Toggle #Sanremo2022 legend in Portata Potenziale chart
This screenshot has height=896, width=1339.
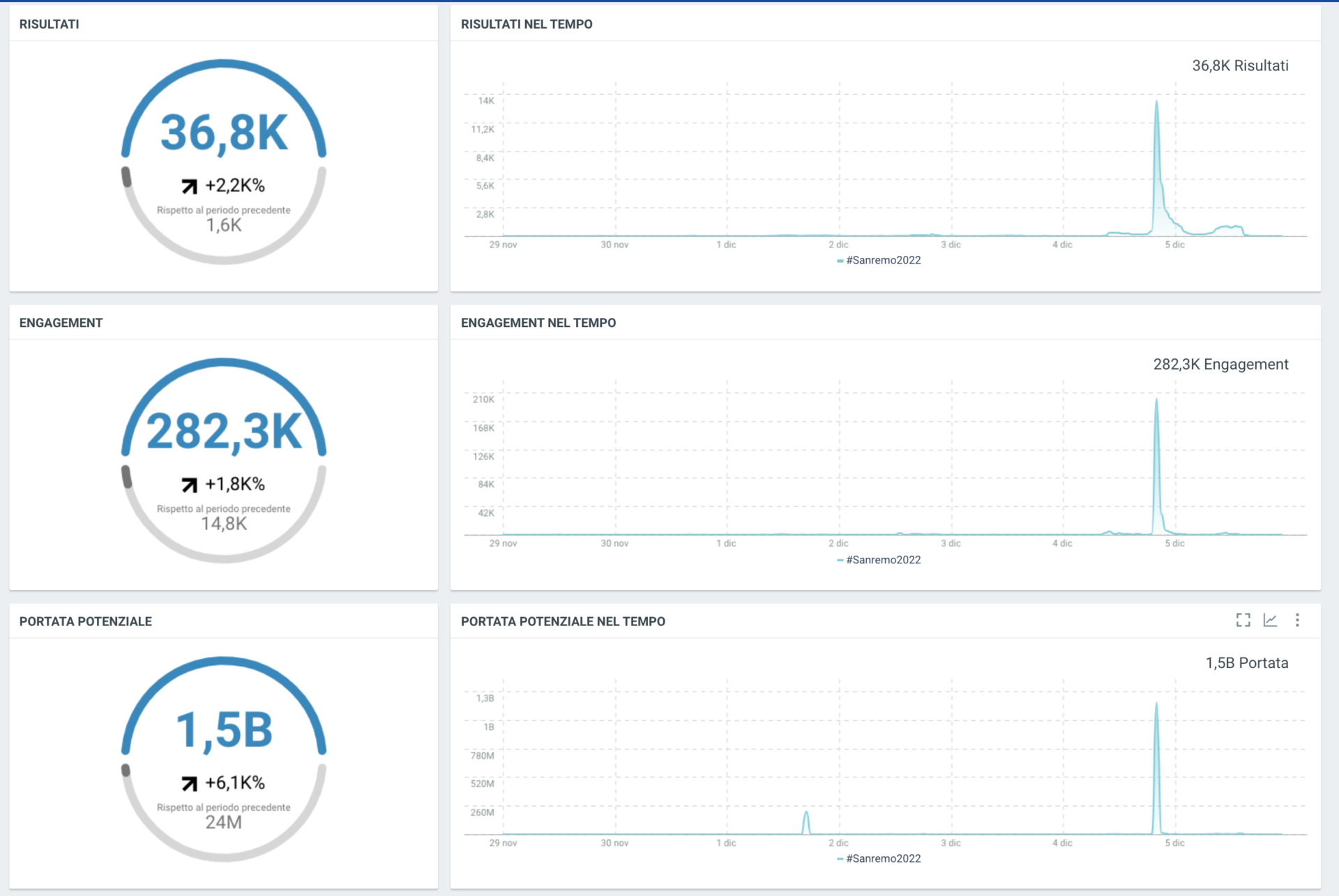click(879, 858)
